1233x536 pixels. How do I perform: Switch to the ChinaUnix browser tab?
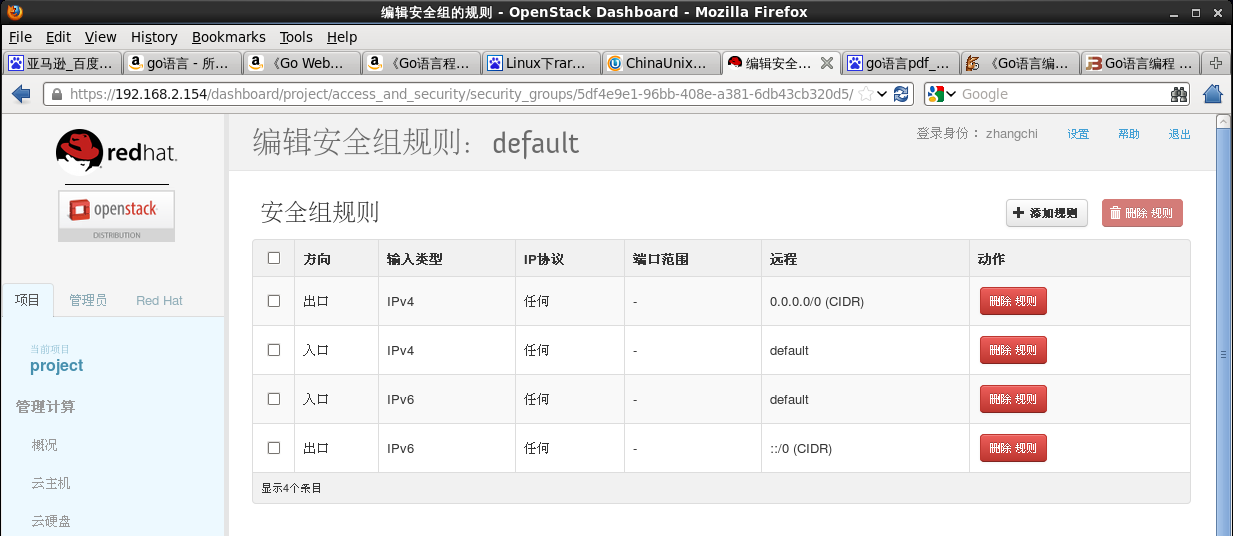click(x=662, y=63)
